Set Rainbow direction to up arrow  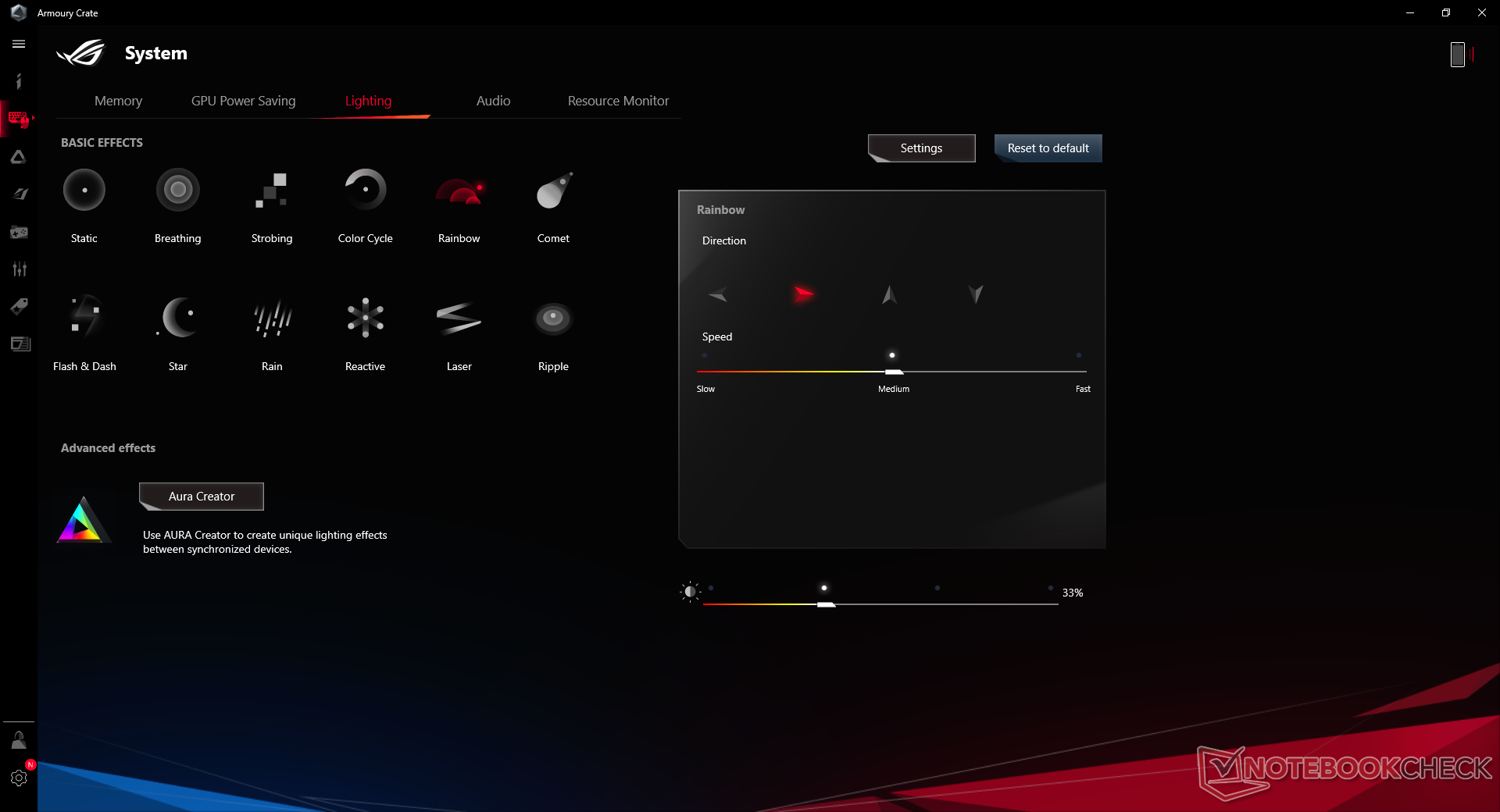click(890, 294)
